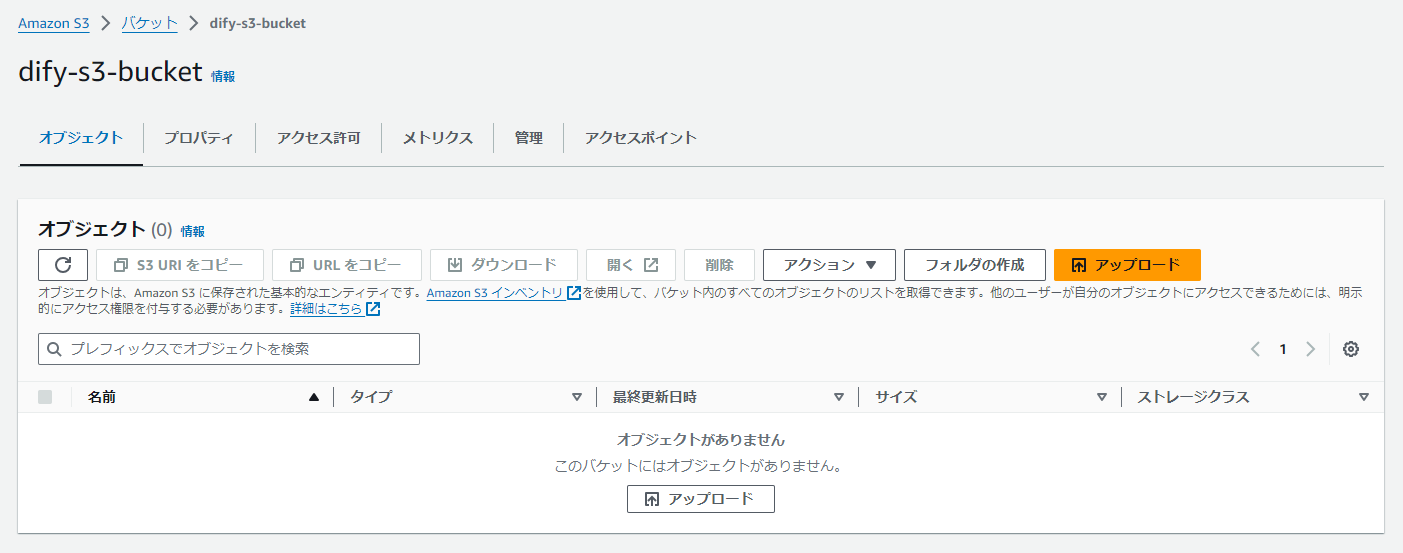Click the ダウンロード download button
The image size is (1403, 553).
coord(504,265)
